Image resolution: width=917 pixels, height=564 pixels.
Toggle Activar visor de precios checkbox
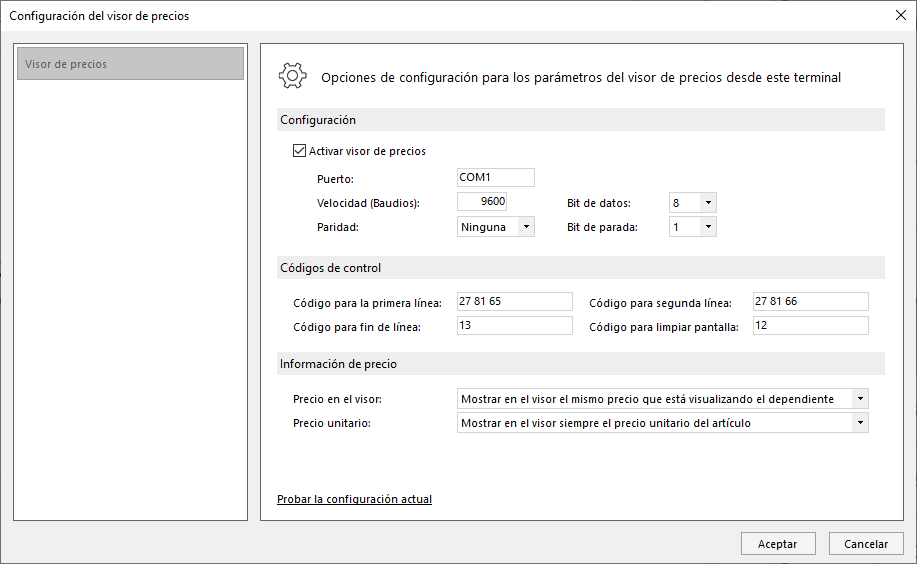click(299, 151)
